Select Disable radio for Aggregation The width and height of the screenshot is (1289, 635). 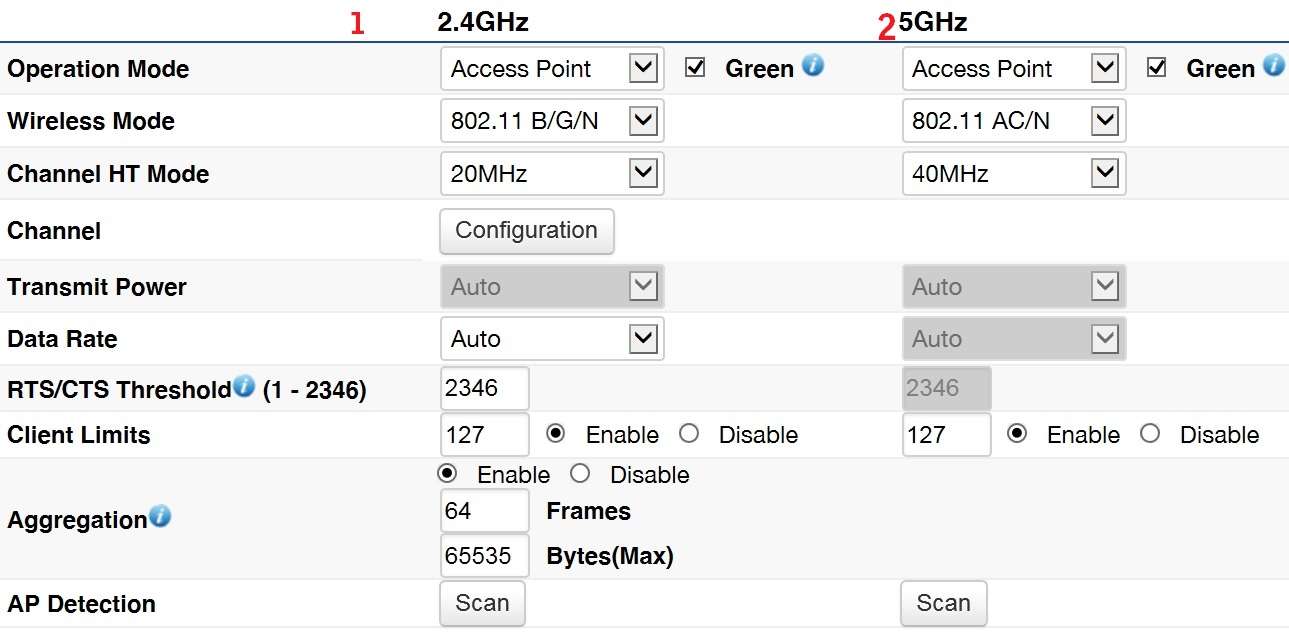[x=580, y=474]
